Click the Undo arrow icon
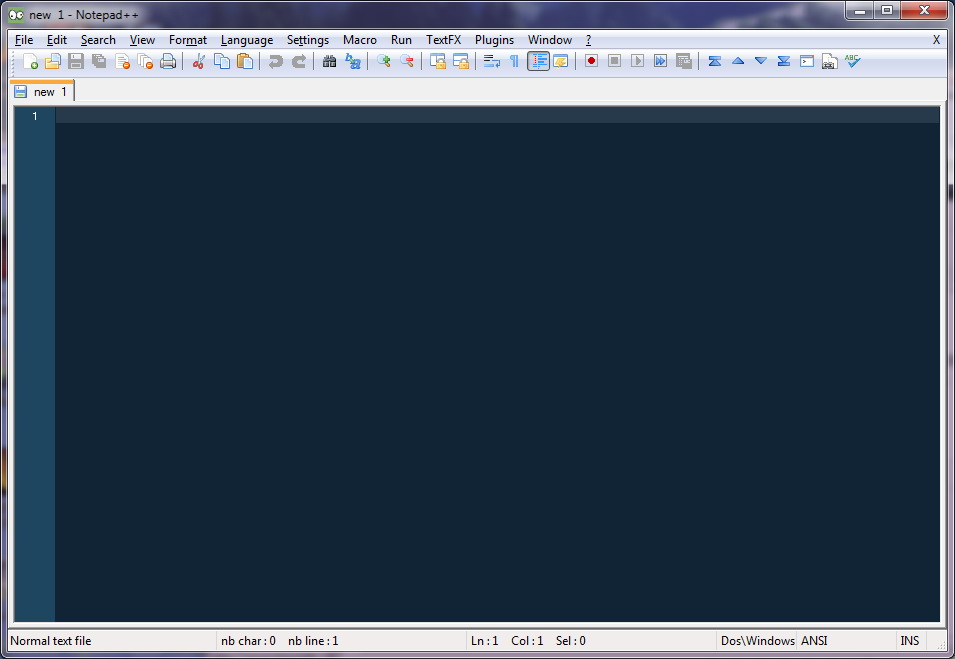Screen dimensions: 955x659 coord(275,61)
